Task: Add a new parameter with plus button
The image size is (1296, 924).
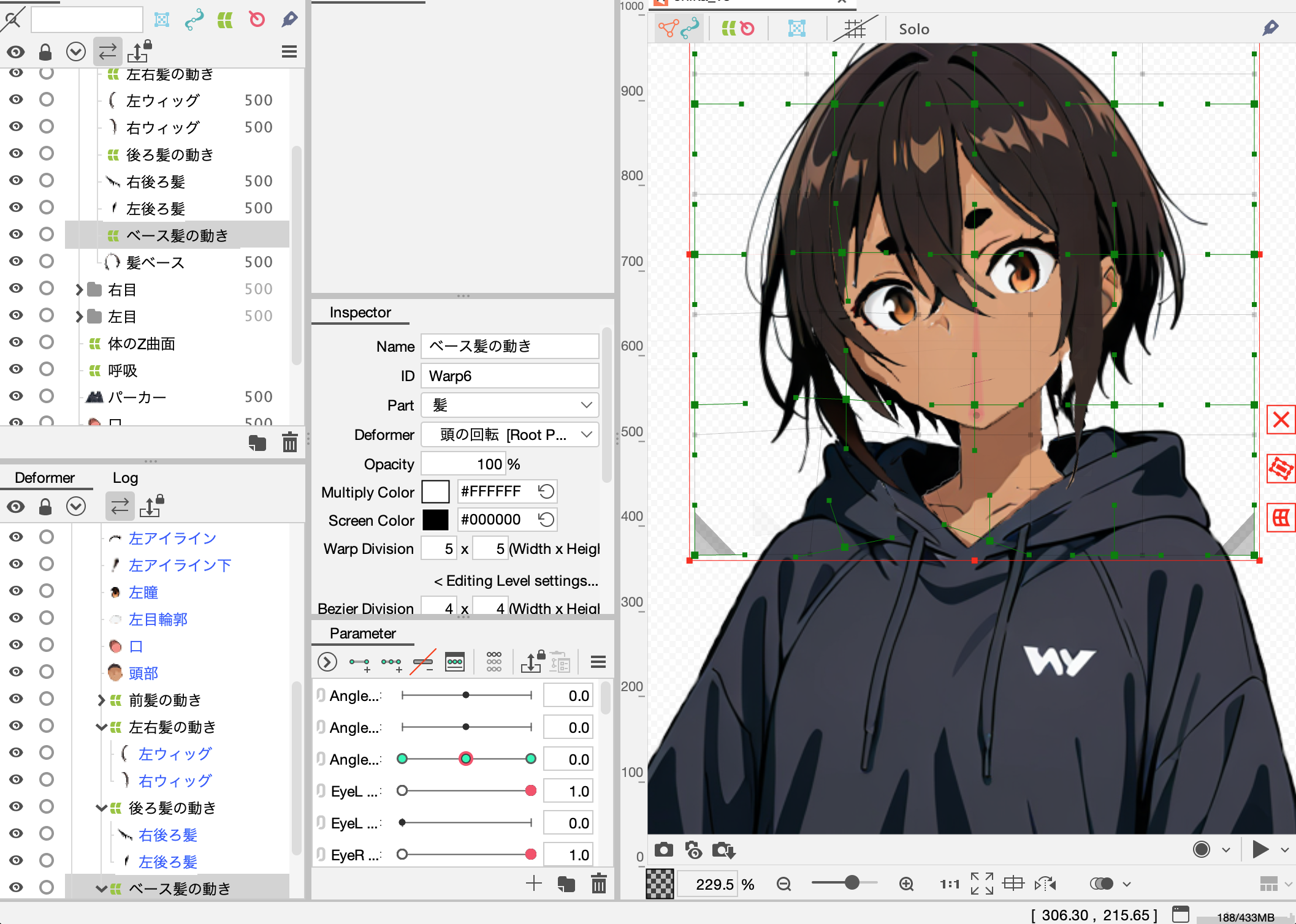Action: pos(533,883)
